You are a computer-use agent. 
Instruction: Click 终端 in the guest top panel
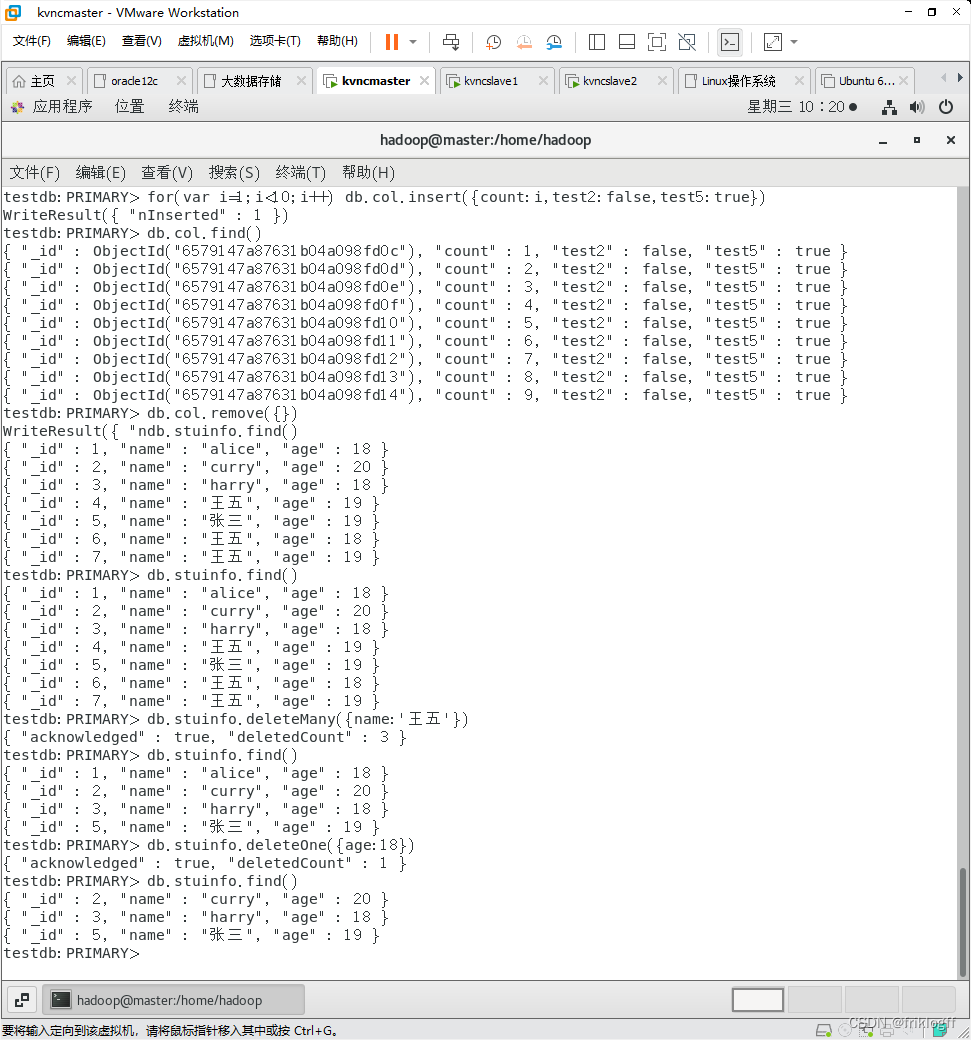click(183, 107)
